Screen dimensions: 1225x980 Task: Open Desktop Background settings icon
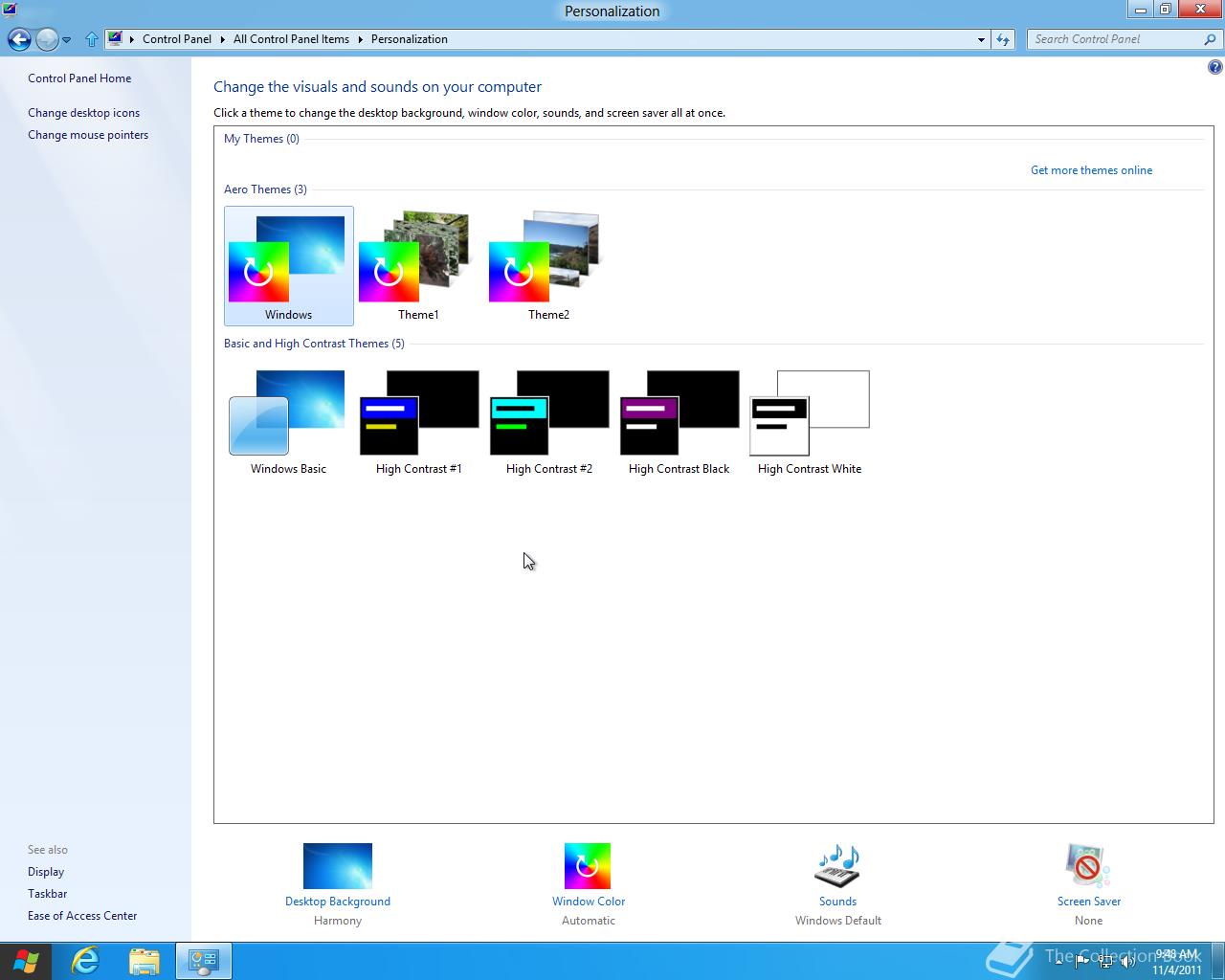(x=338, y=866)
